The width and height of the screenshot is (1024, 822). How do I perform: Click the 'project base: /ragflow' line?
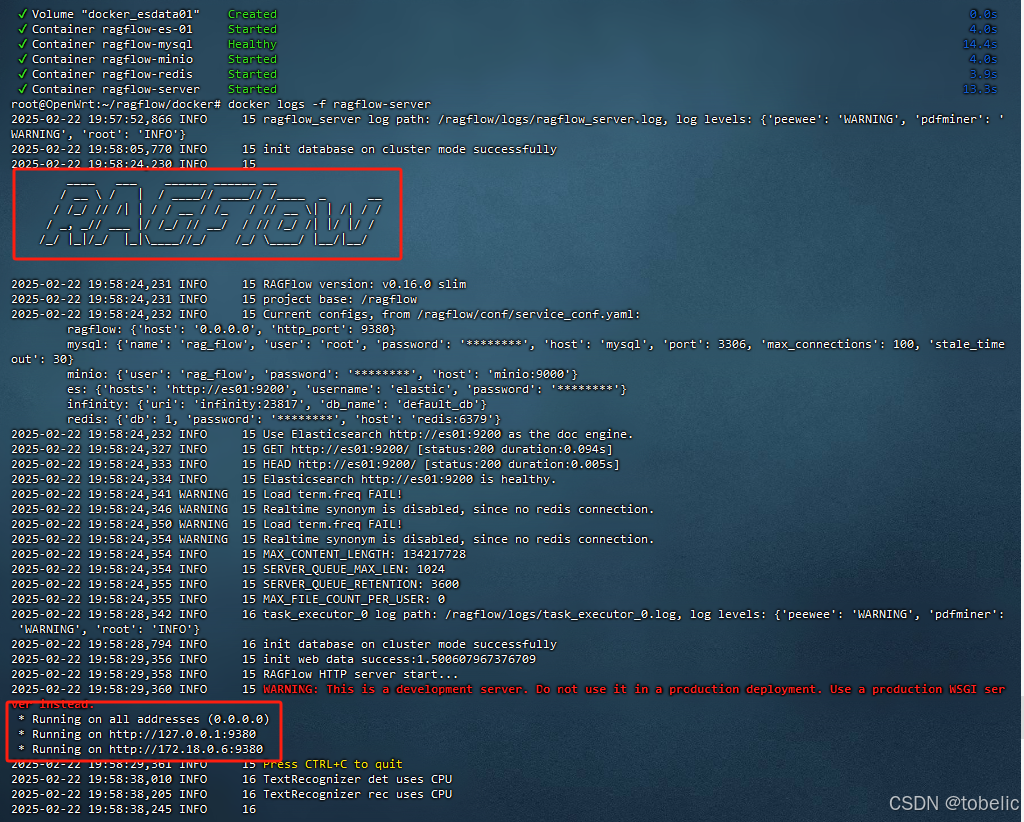tap(340, 299)
